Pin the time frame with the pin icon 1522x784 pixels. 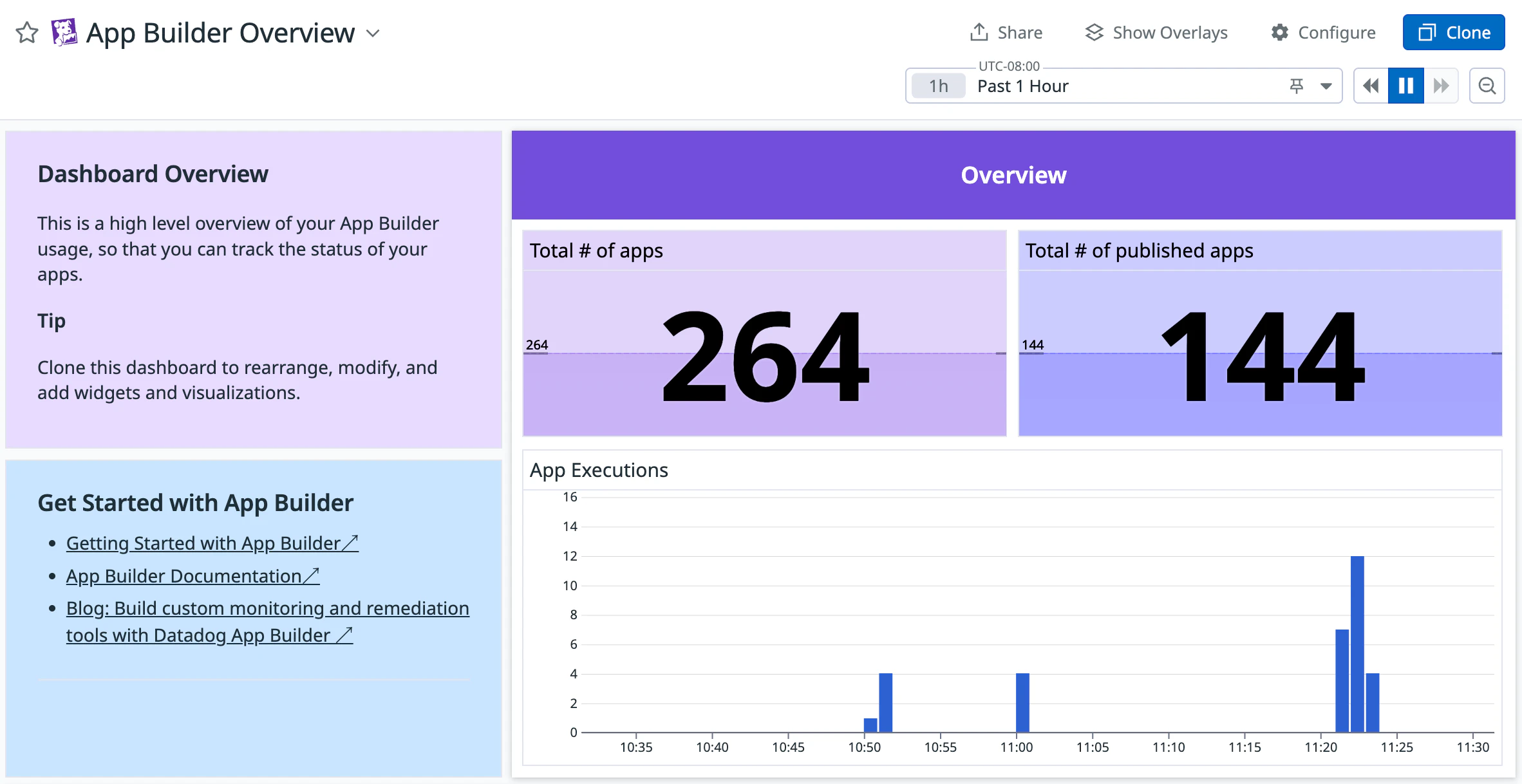point(1297,86)
